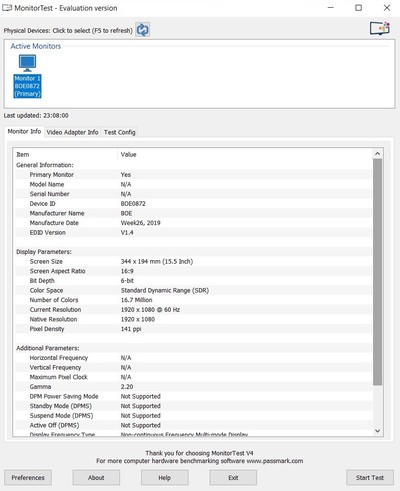Open the Video Adapter Info tab

(72, 132)
